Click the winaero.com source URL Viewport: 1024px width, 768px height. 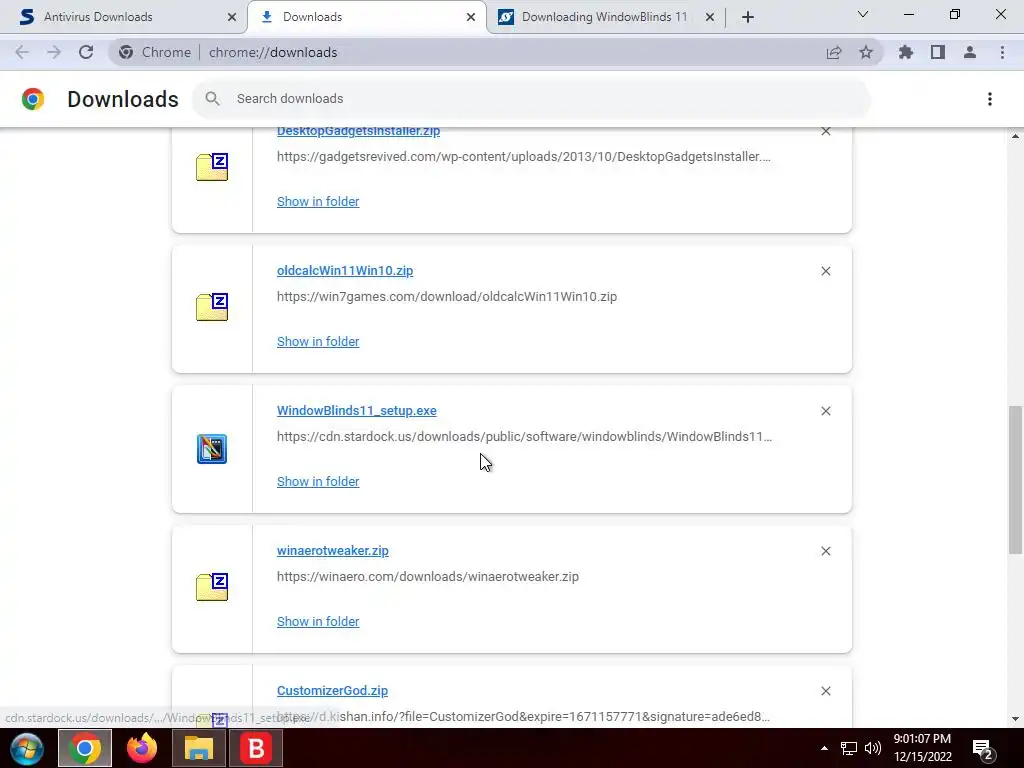click(x=428, y=577)
